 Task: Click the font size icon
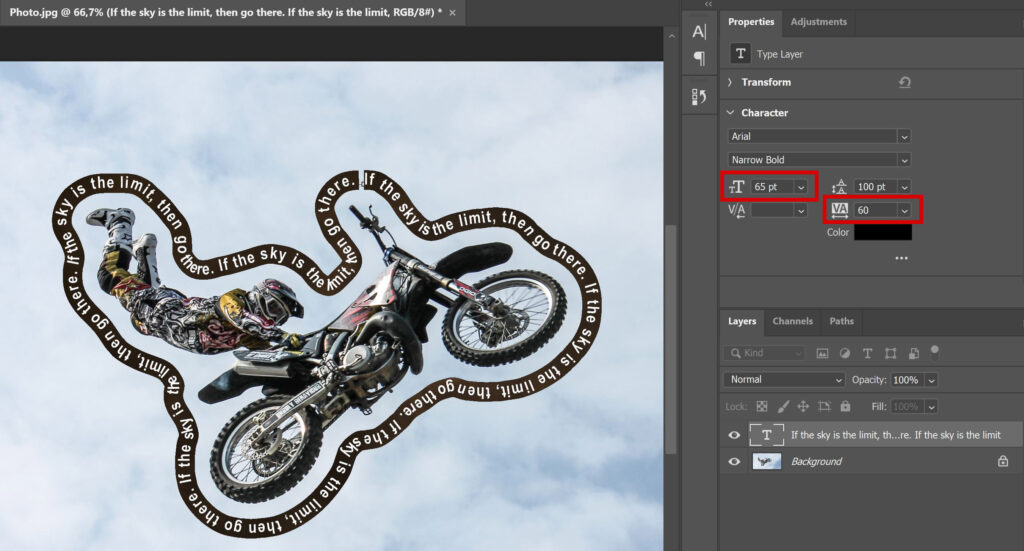point(737,187)
